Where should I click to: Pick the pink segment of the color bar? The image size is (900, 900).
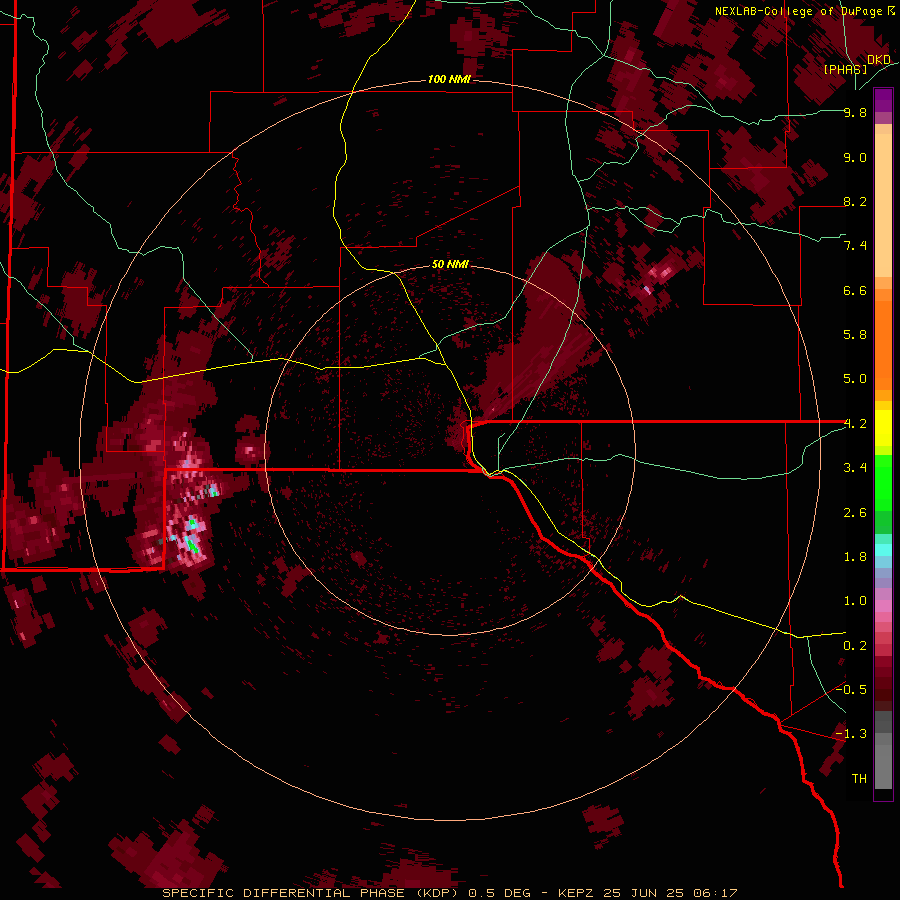coord(883,606)
